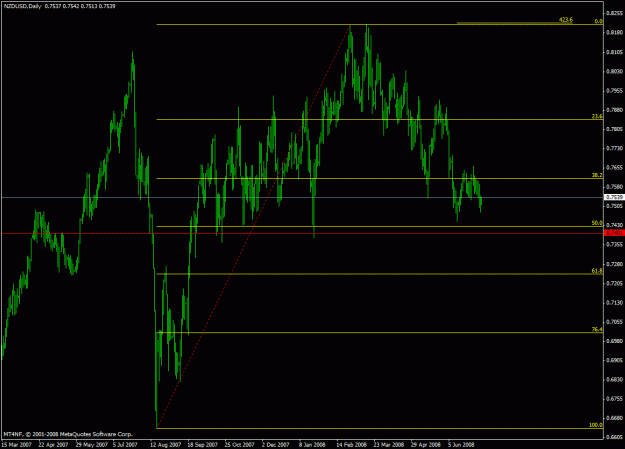Click the 23.6 Fibonacci retracement label
This screenshot has height=449, width=625.
(597, 116)
